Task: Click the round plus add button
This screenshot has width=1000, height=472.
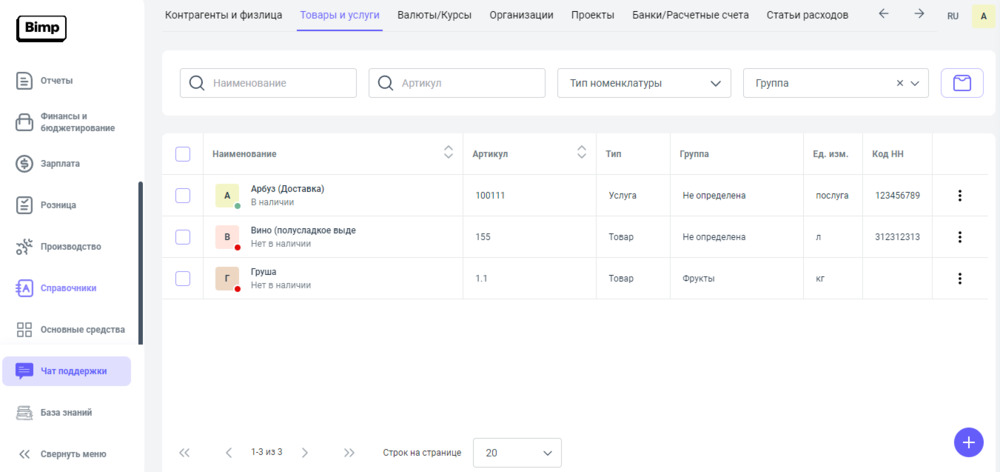Action: (x=968, y=441)
